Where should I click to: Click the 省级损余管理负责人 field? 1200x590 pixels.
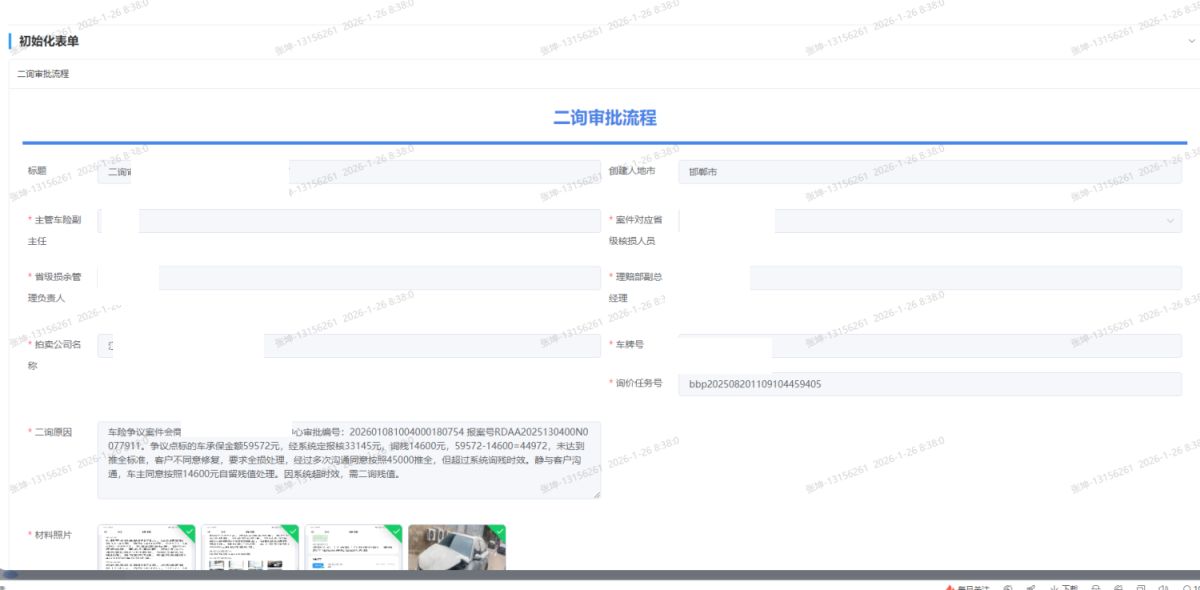point(378,278)
